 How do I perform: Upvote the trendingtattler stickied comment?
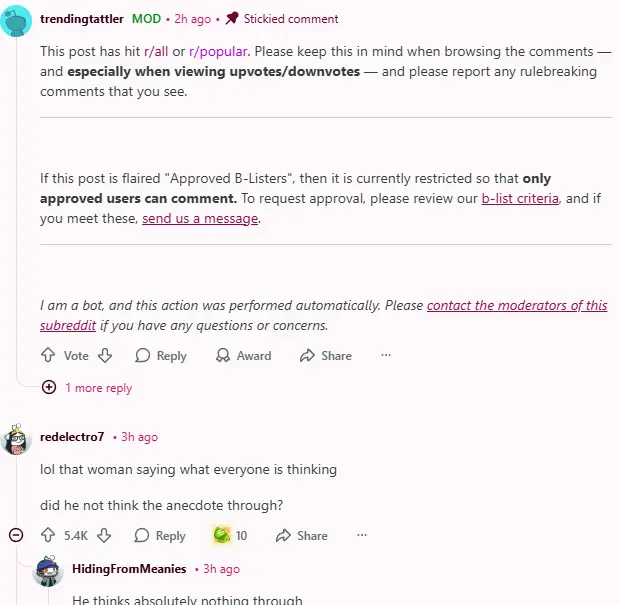pyautogui.click(x=48, y=355)
